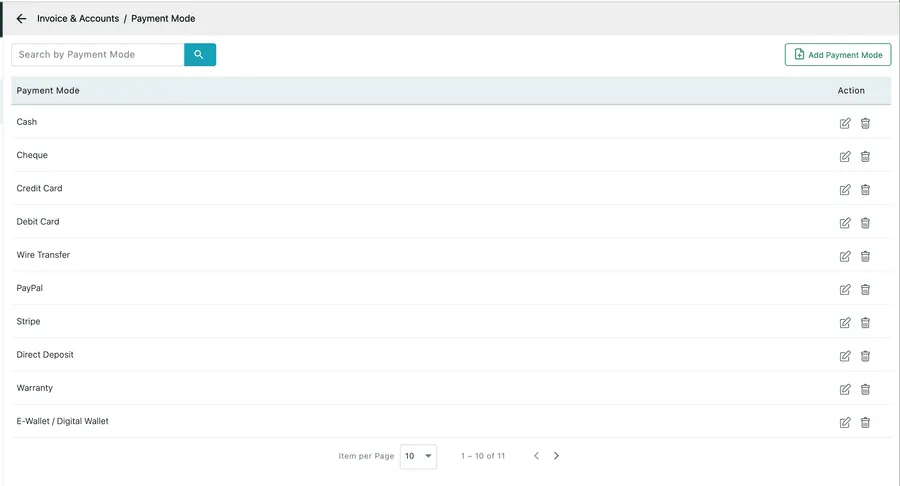Delete the Debit Card payment mode

pyautogui.click(x=865, y=223)
